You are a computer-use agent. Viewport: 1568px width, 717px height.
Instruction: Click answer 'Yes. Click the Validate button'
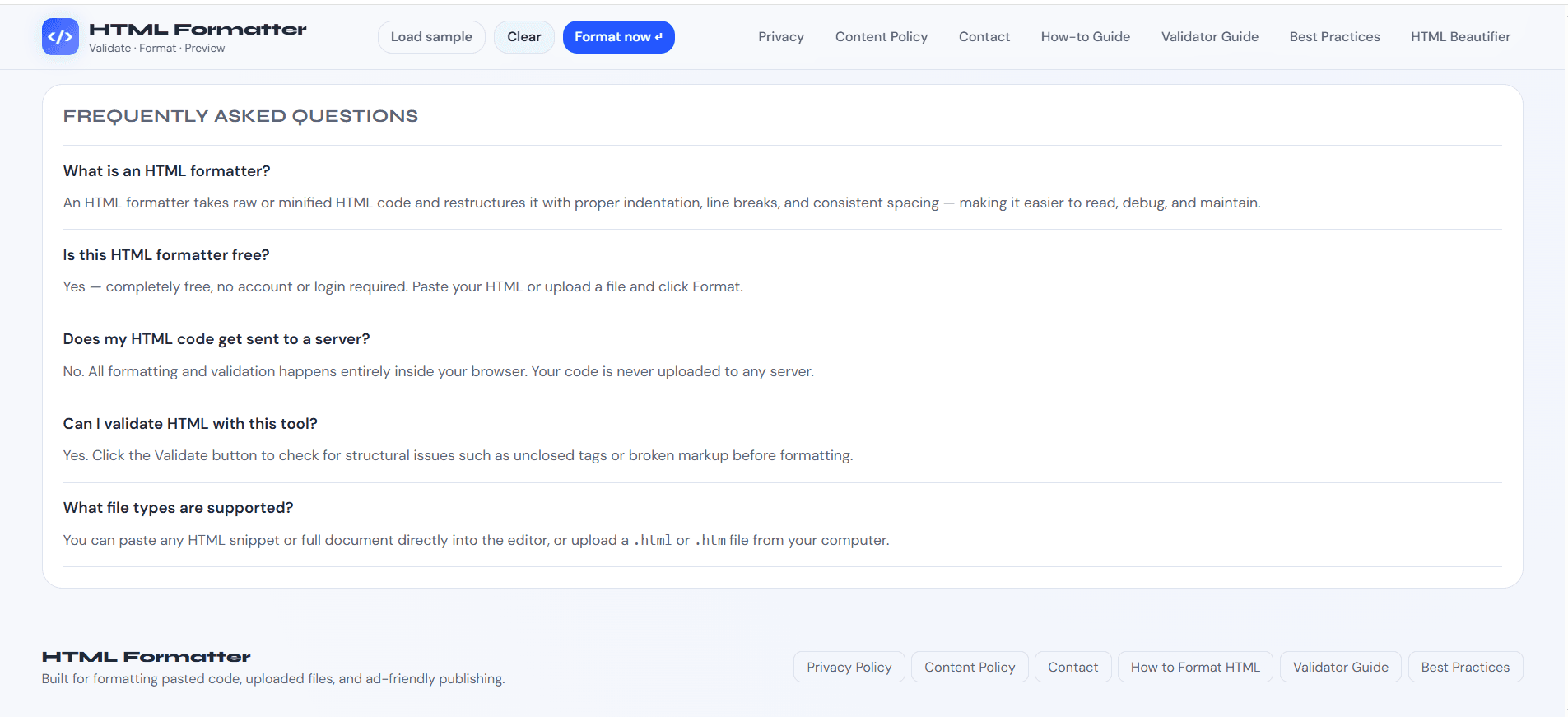(x=458, y=455)
